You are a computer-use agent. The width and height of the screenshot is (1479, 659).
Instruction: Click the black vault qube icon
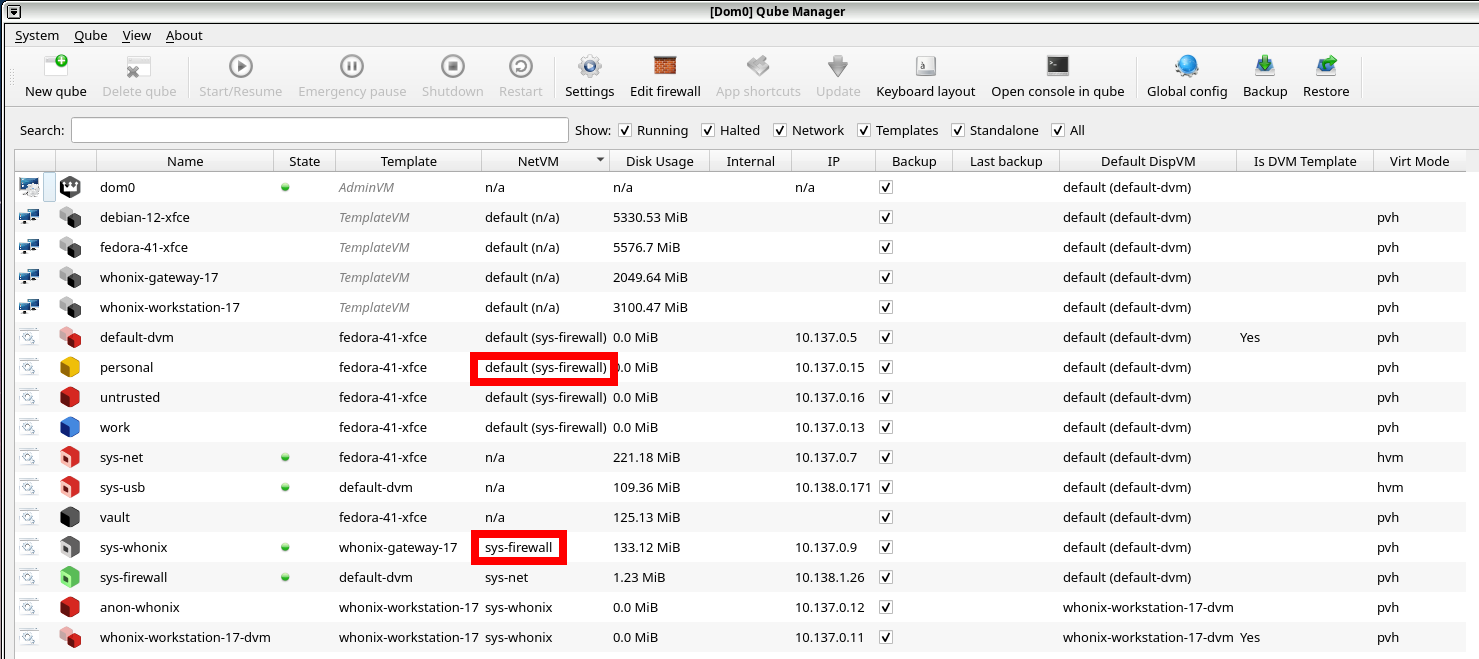click(x=69, y=517)
